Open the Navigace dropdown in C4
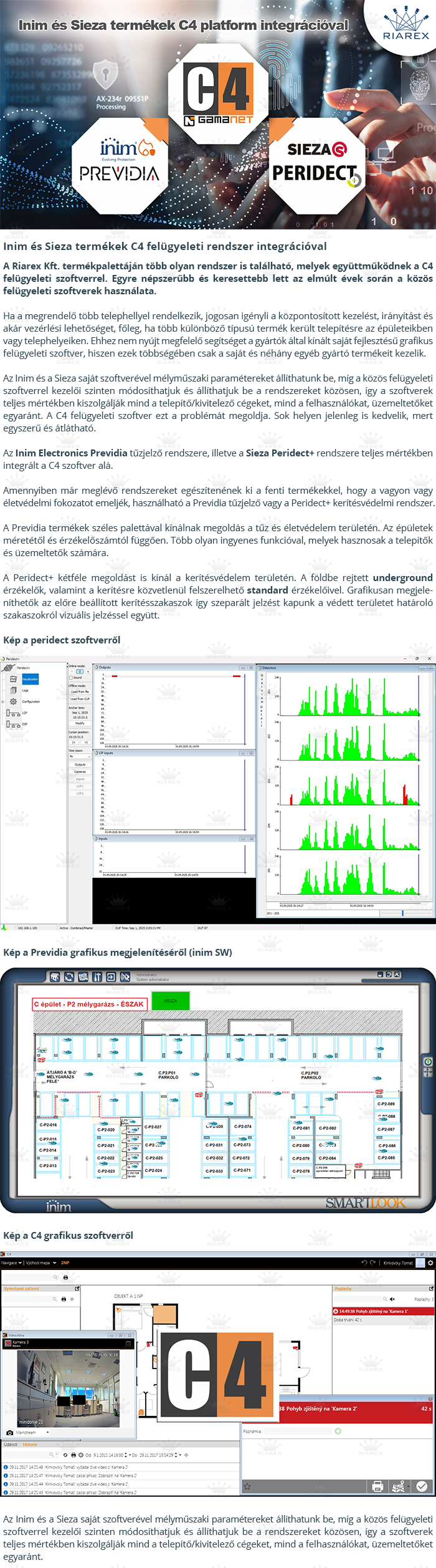 tap(12, 1263)
